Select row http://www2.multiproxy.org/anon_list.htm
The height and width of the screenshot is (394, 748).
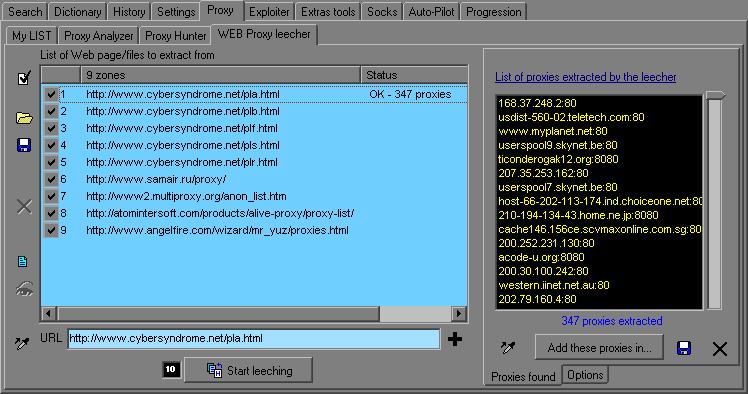(x=254, y=196)
